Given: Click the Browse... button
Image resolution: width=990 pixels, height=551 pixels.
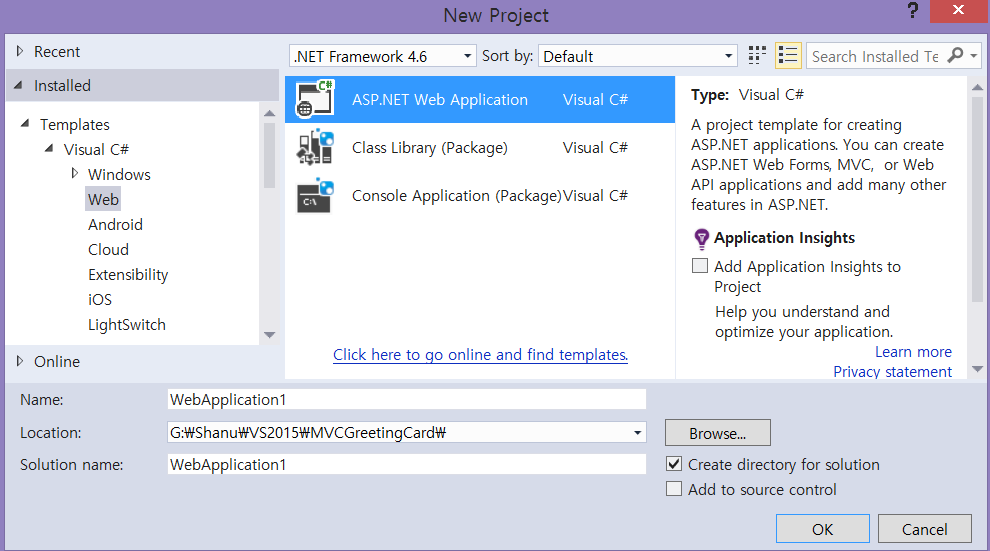Looking at the screenshot, I should click(x=717, y=433).
